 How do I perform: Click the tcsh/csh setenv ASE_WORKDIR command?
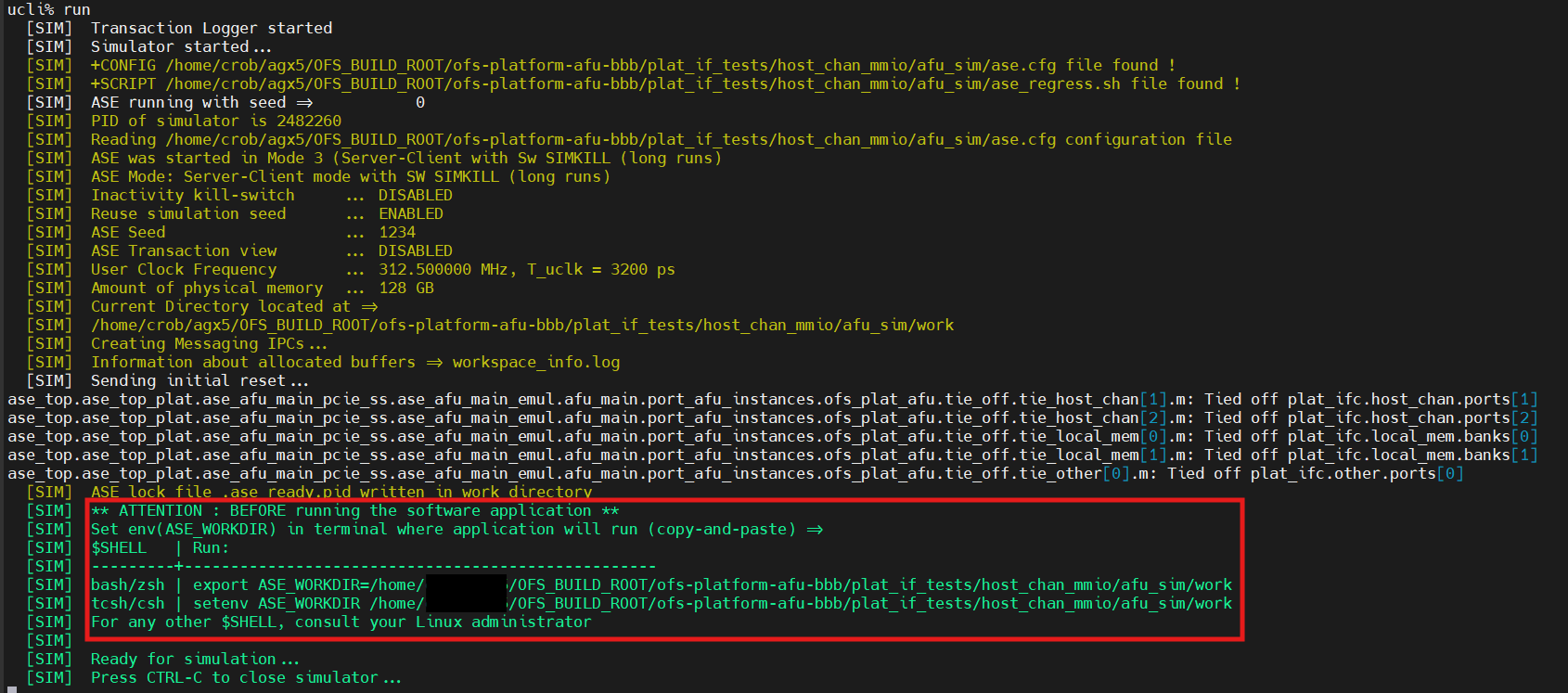(x=661, y=603)
